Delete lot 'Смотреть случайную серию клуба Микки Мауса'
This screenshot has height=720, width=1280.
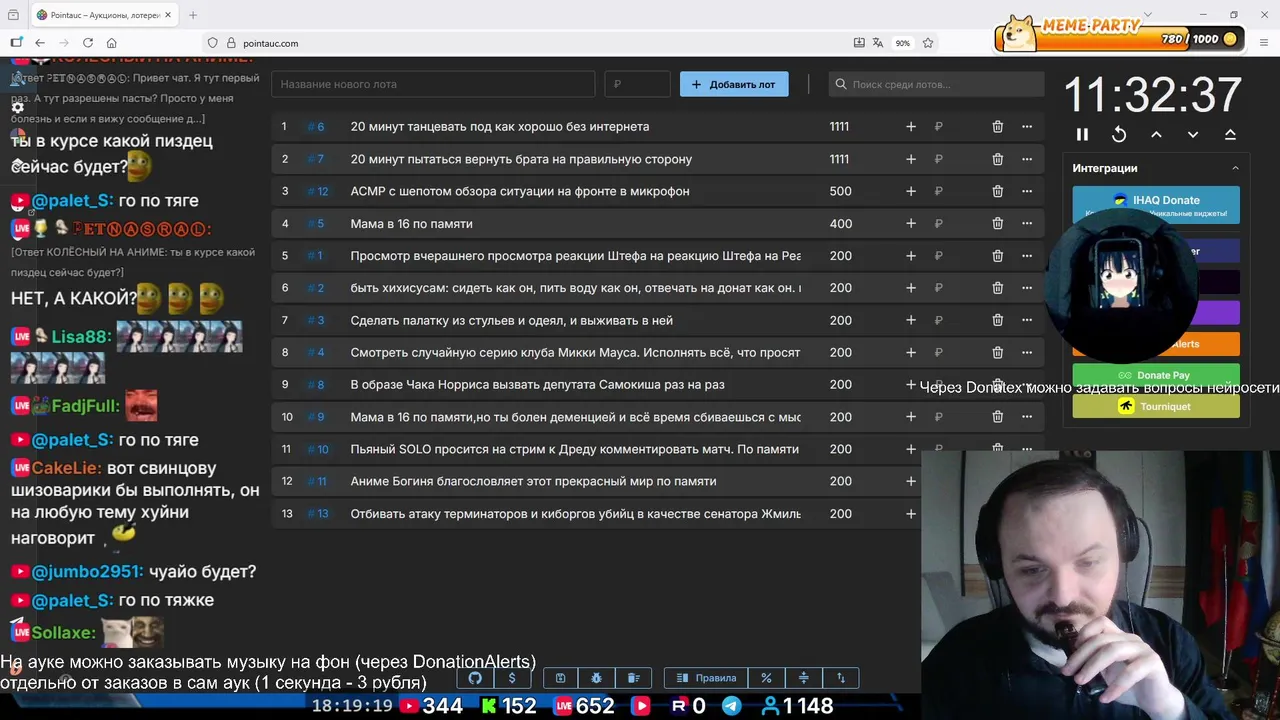997,353
